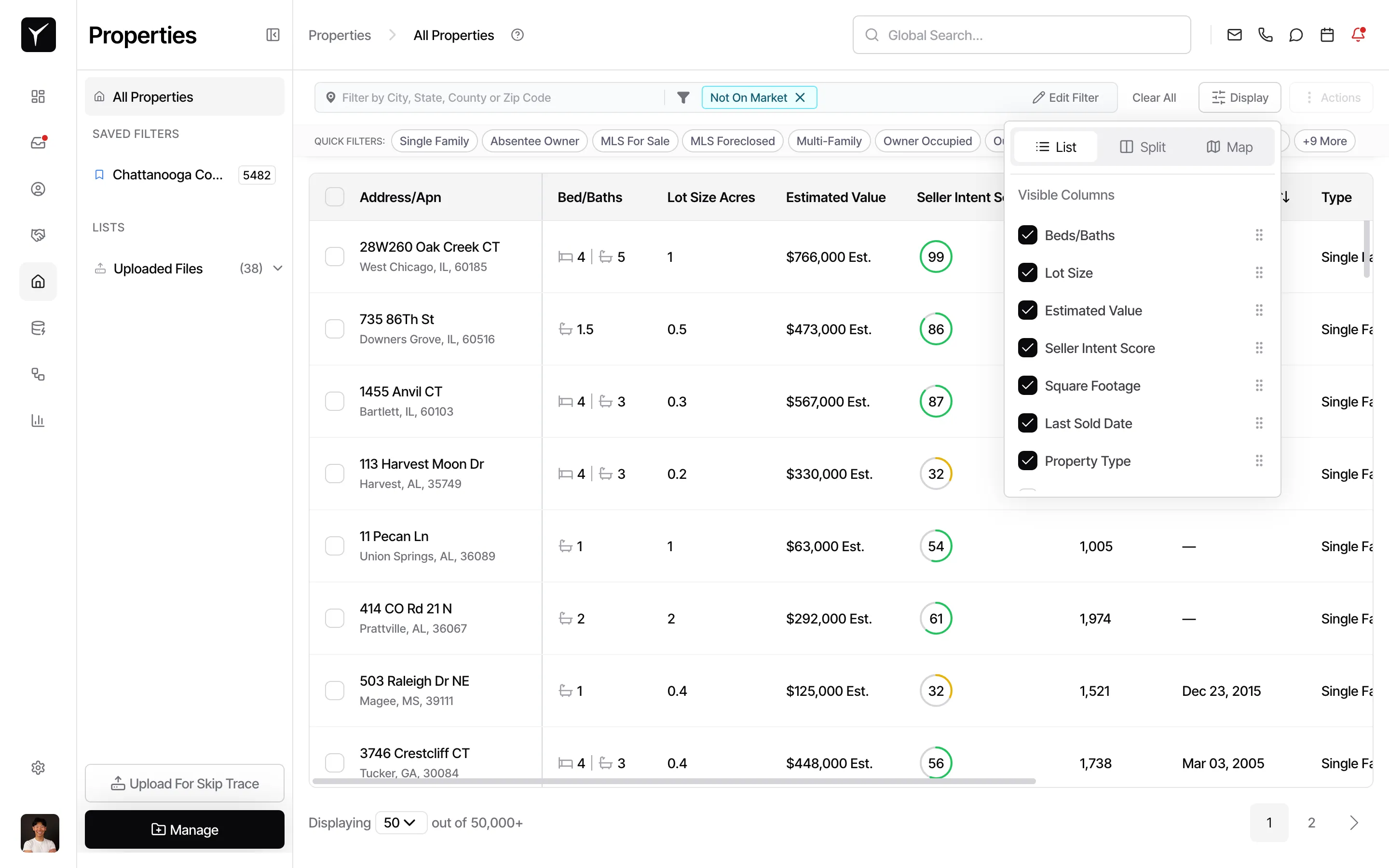Open the settings gear in the sidebar

(38, 768)
